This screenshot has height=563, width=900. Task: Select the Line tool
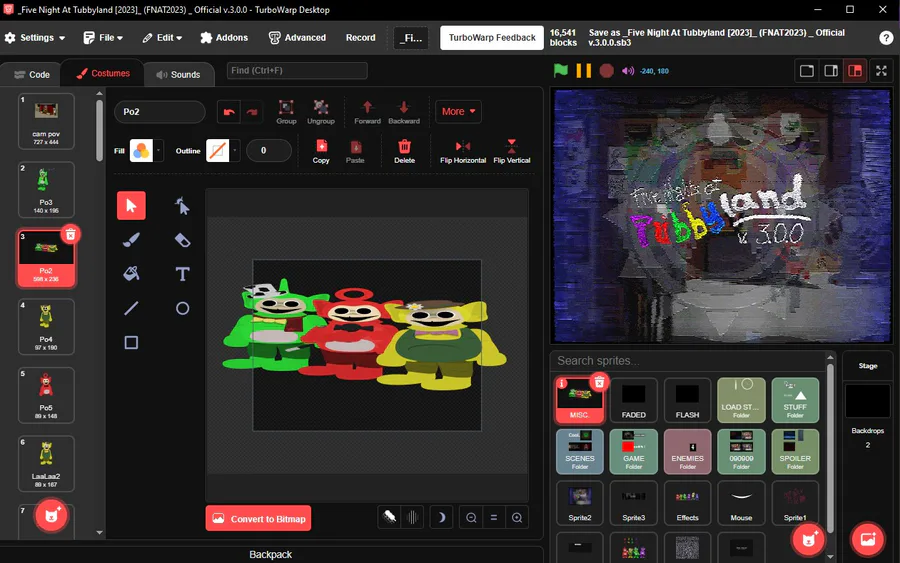[x=131, y=308]
